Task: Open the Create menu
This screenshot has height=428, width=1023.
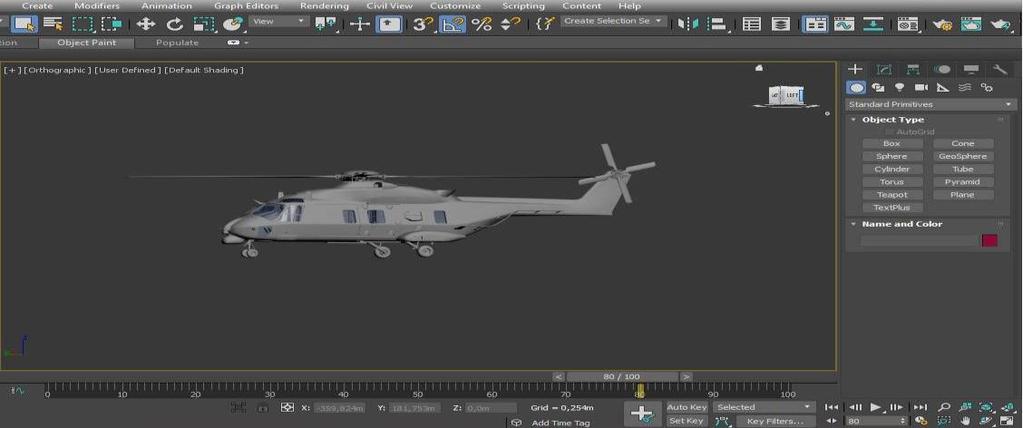Action: tap(37, 6)
